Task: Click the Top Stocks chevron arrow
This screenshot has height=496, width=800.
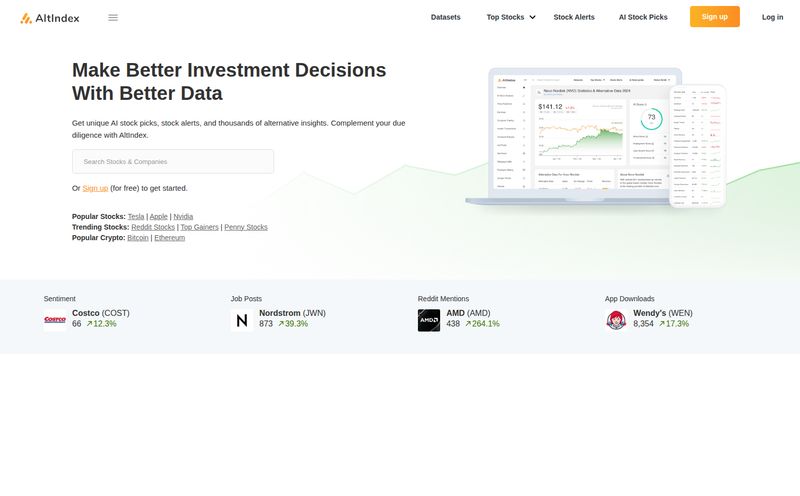Action: pyautogui.click(x=532, y=17)
